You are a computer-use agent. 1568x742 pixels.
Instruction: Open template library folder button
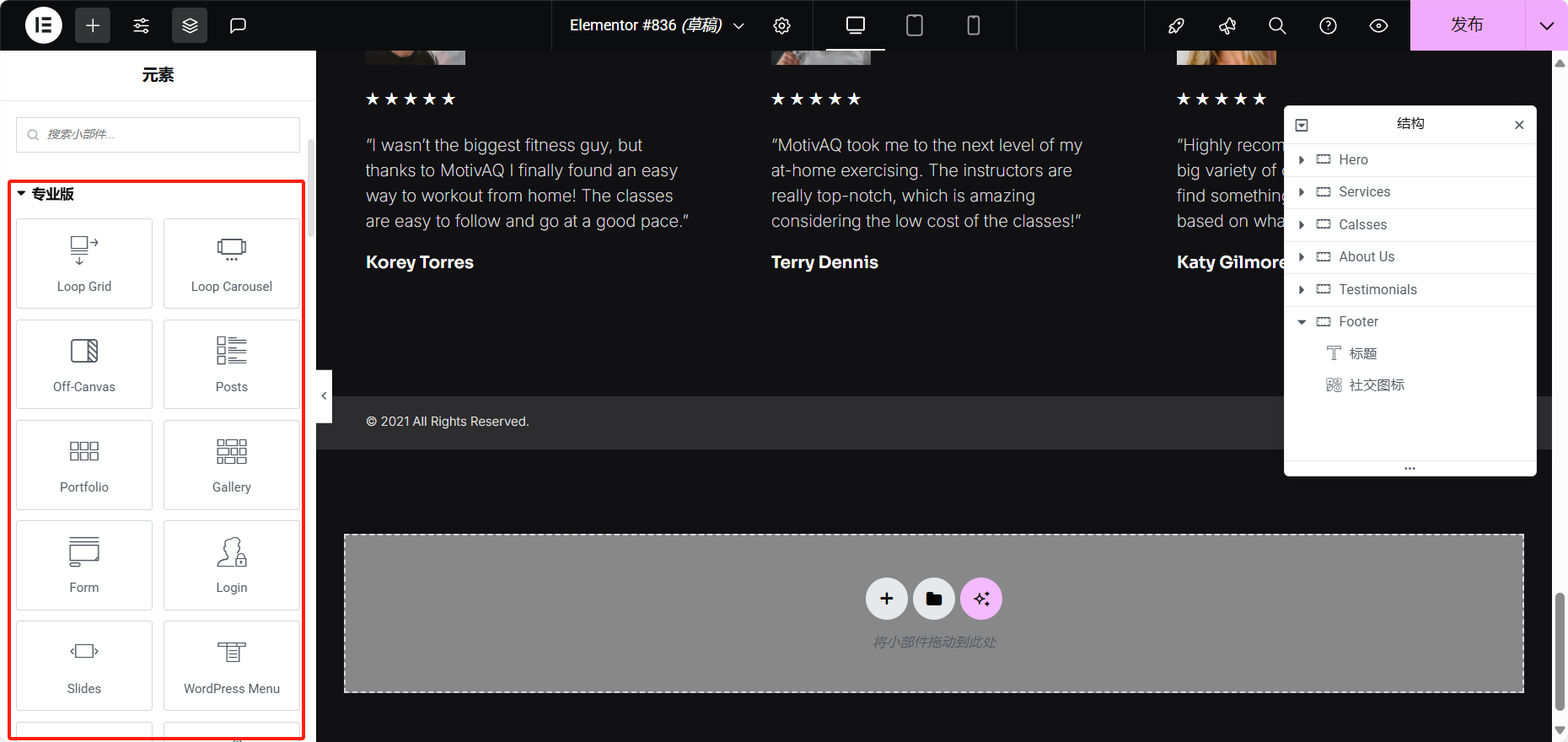[x=934, y=599]
